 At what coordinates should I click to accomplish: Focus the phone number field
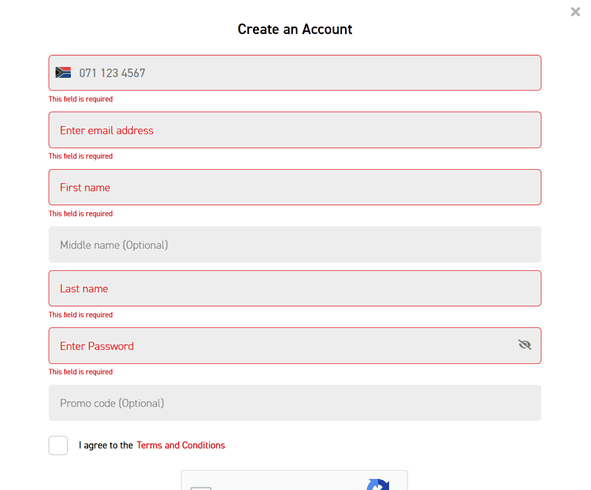[295, 73]
